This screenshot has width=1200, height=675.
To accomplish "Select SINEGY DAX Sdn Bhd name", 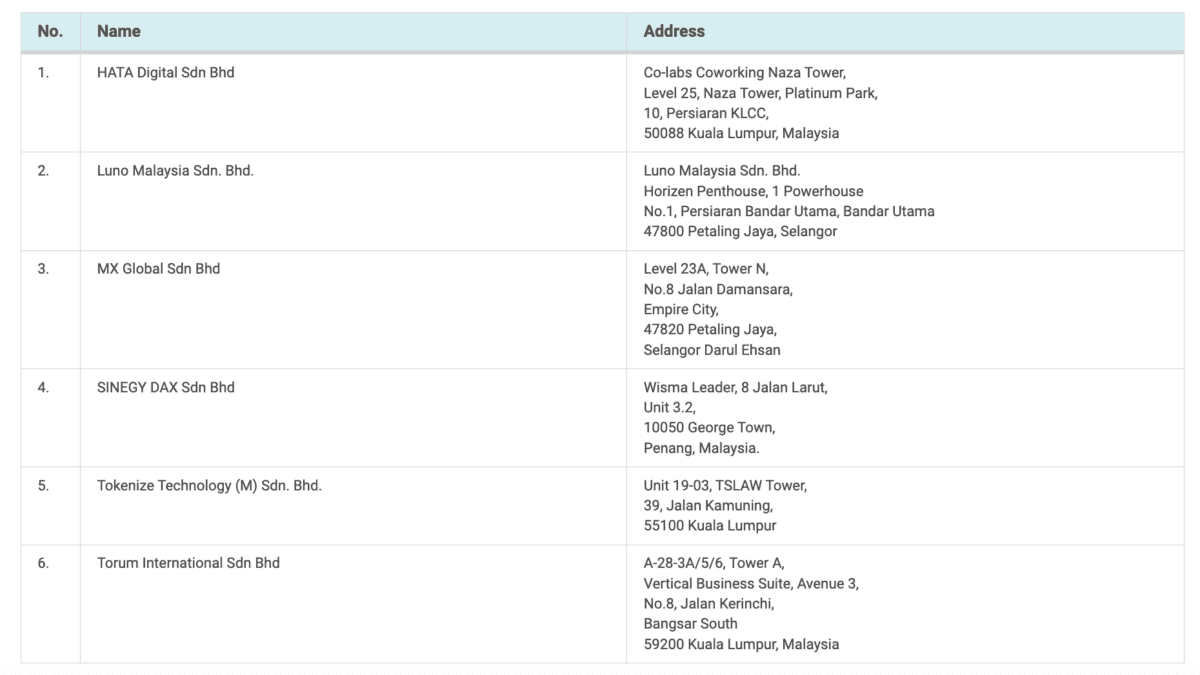I will point(166,387).
